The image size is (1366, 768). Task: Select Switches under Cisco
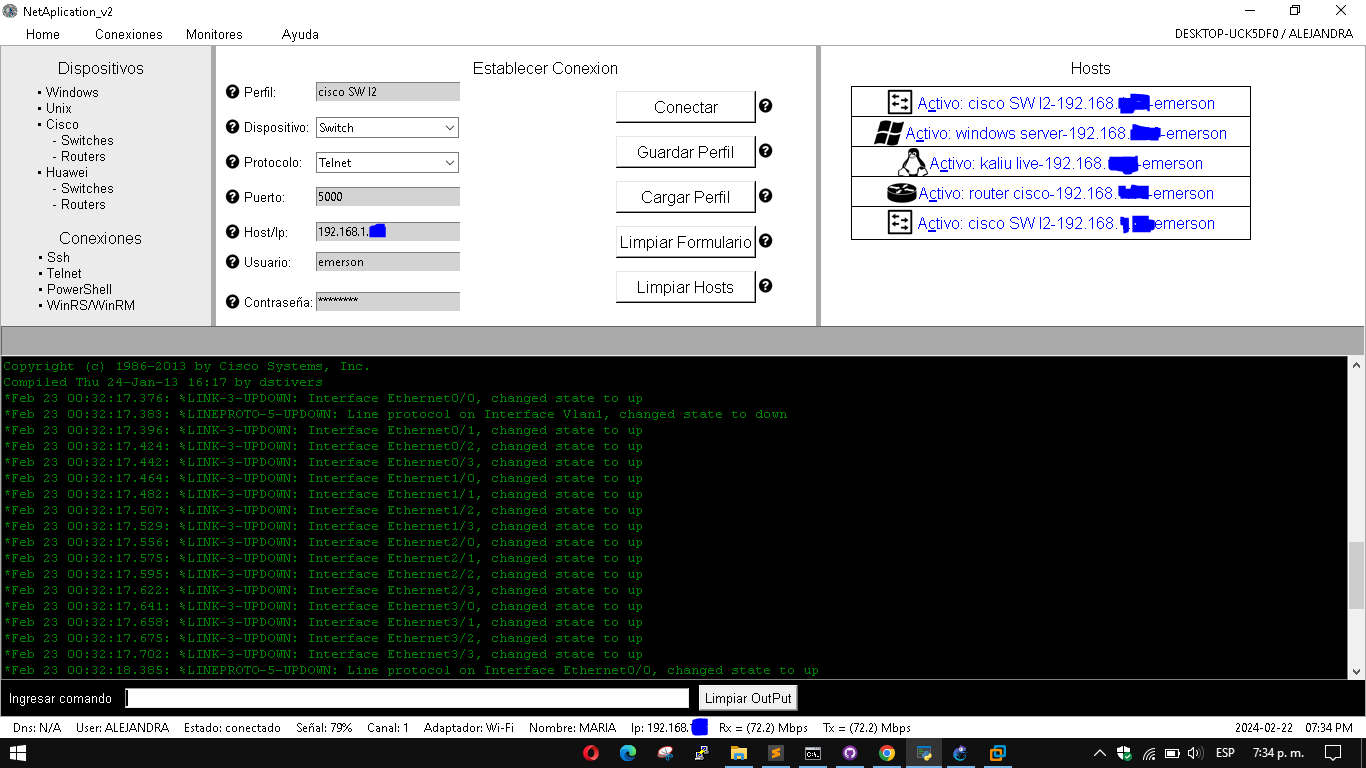coord(87,141)
